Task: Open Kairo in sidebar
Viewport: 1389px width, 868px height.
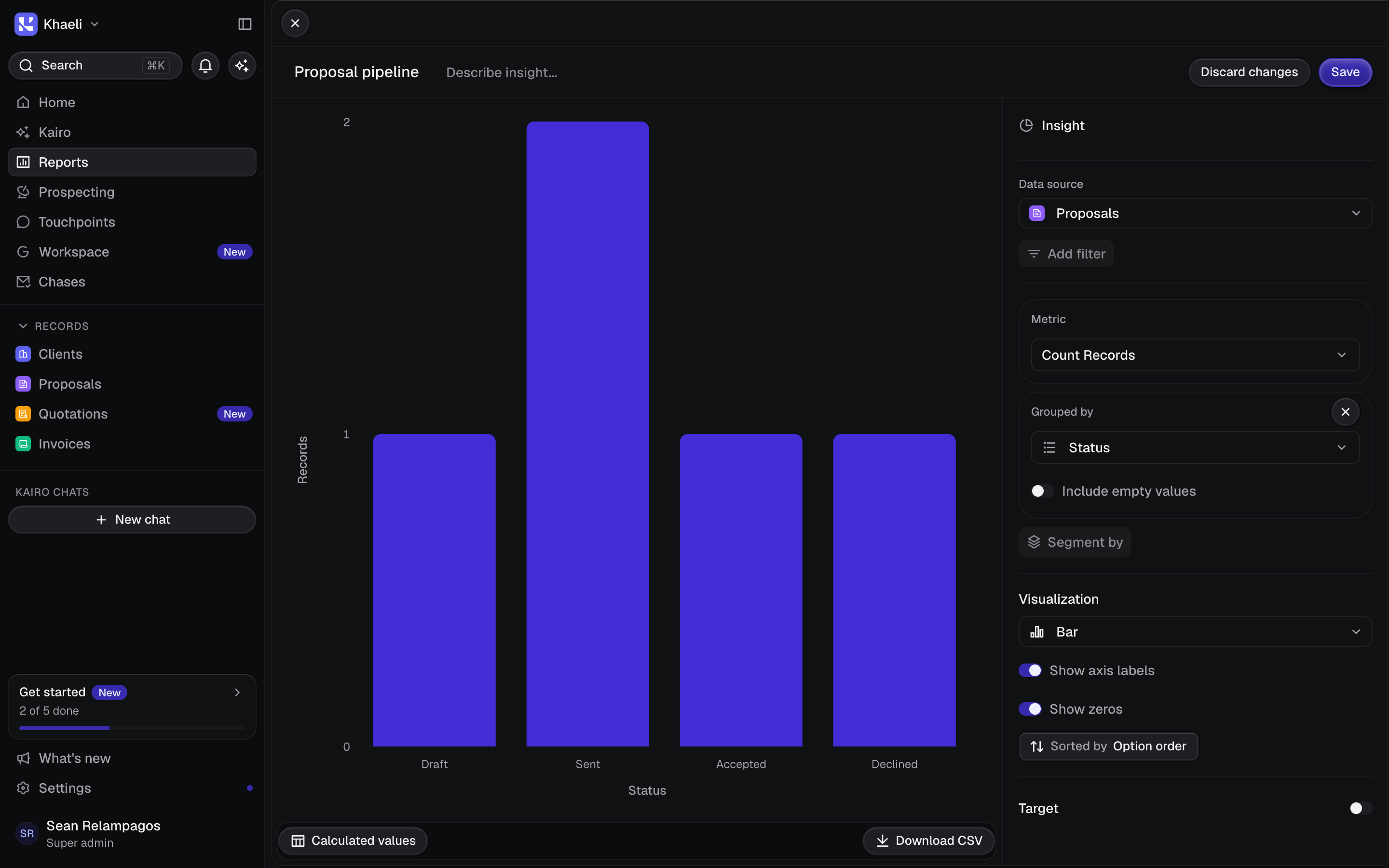Action: coord(132,132)
